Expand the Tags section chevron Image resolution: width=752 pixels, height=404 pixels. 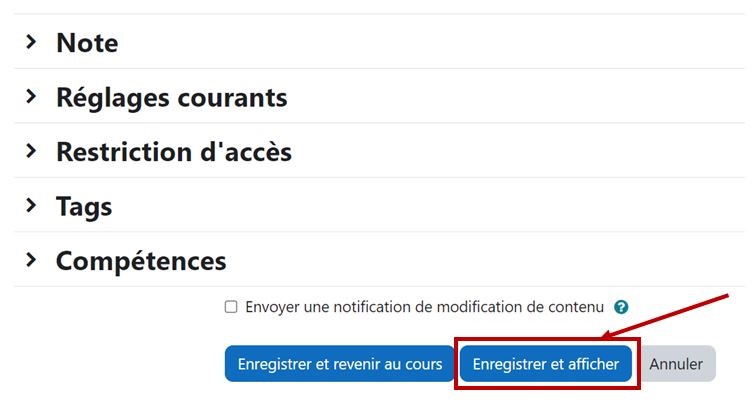[31, 206]
